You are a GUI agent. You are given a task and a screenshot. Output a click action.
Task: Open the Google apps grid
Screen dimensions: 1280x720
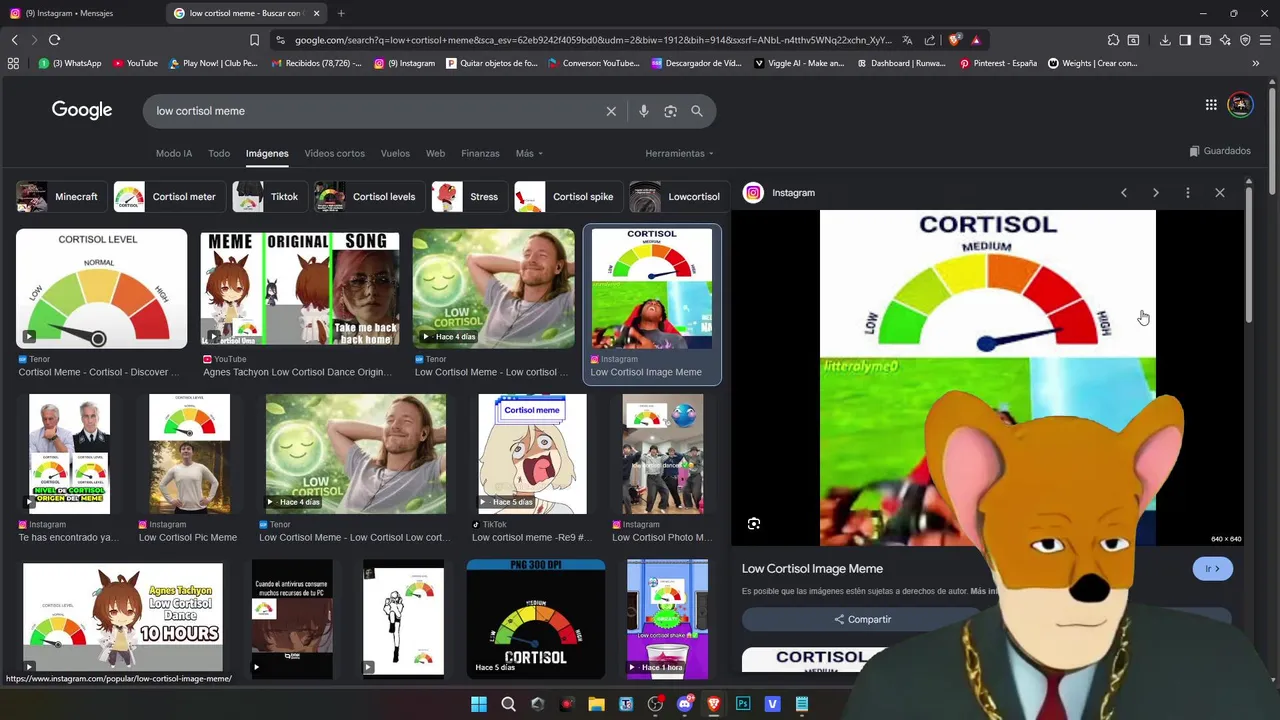(x=1211, y=105)
